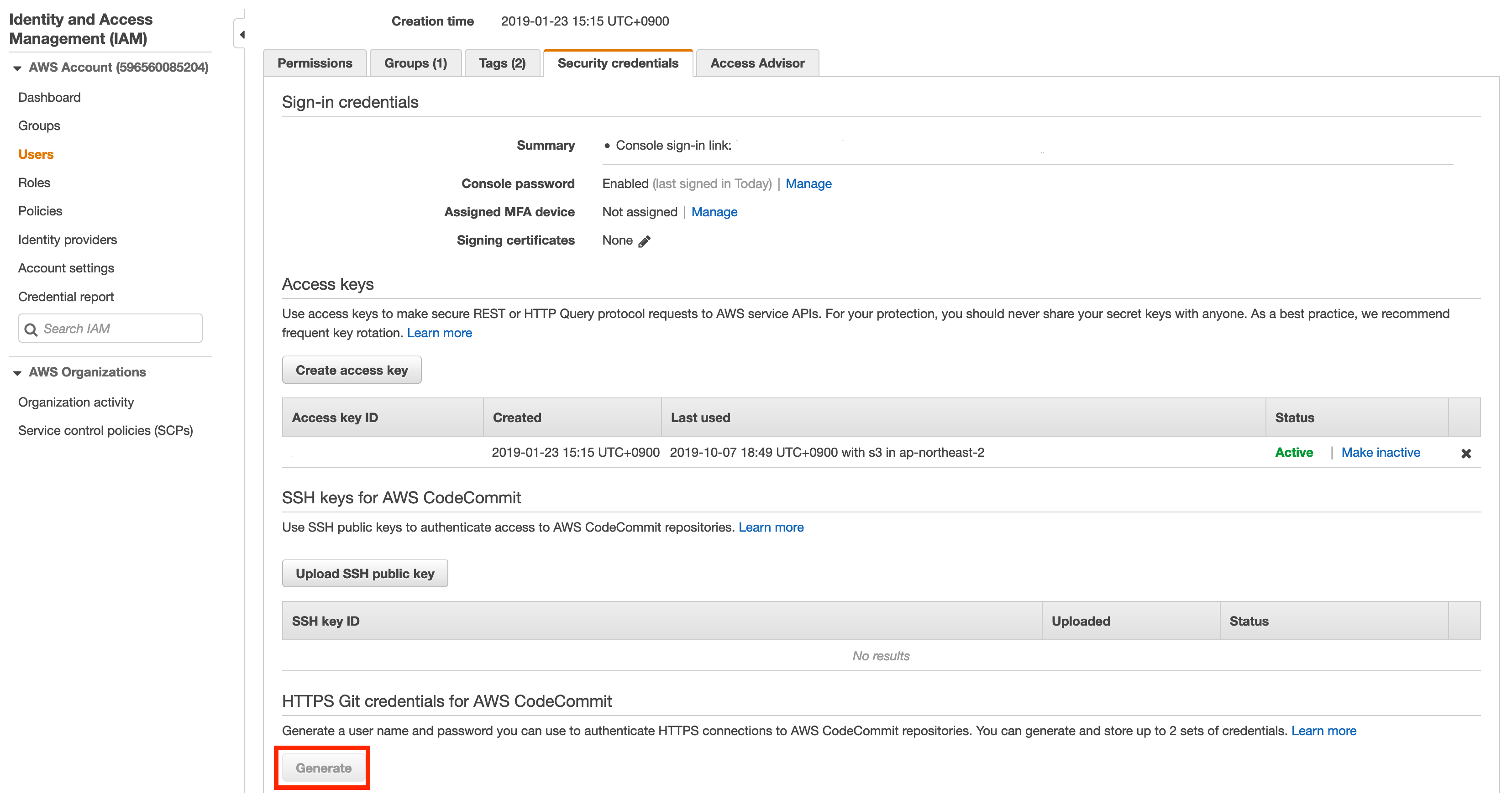Open Learn more about SSH public keys
The image size is (1512, 794).
[771, 527]
